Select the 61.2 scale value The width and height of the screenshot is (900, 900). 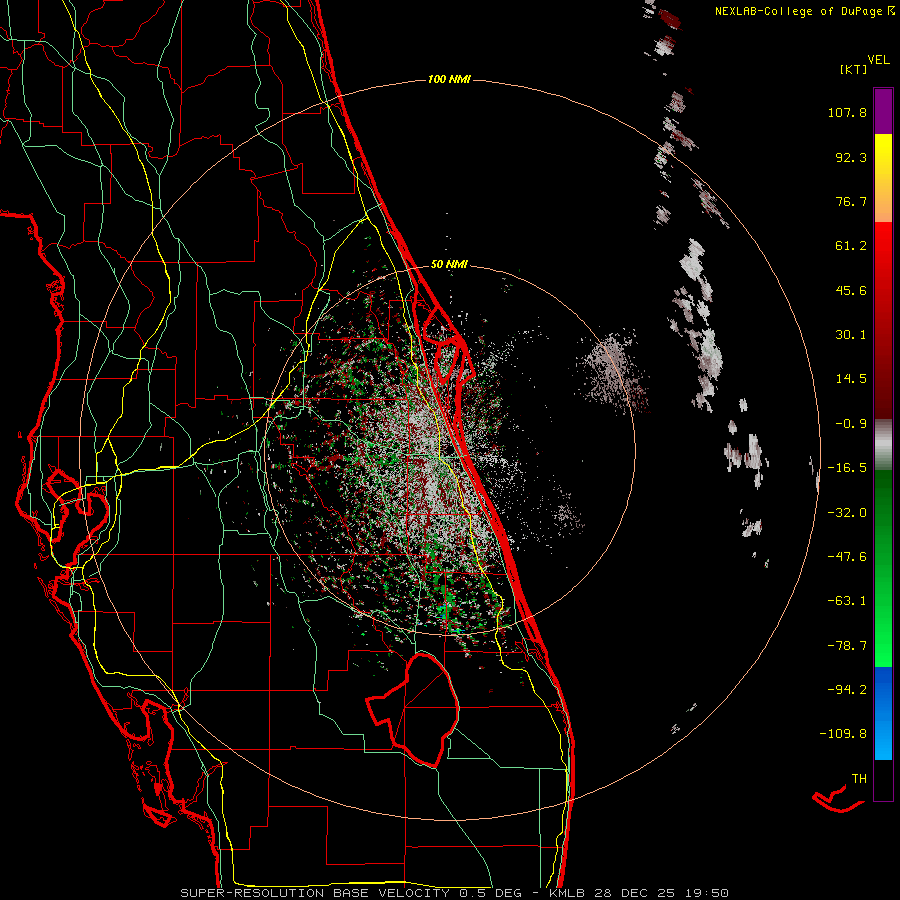(851, 246)
